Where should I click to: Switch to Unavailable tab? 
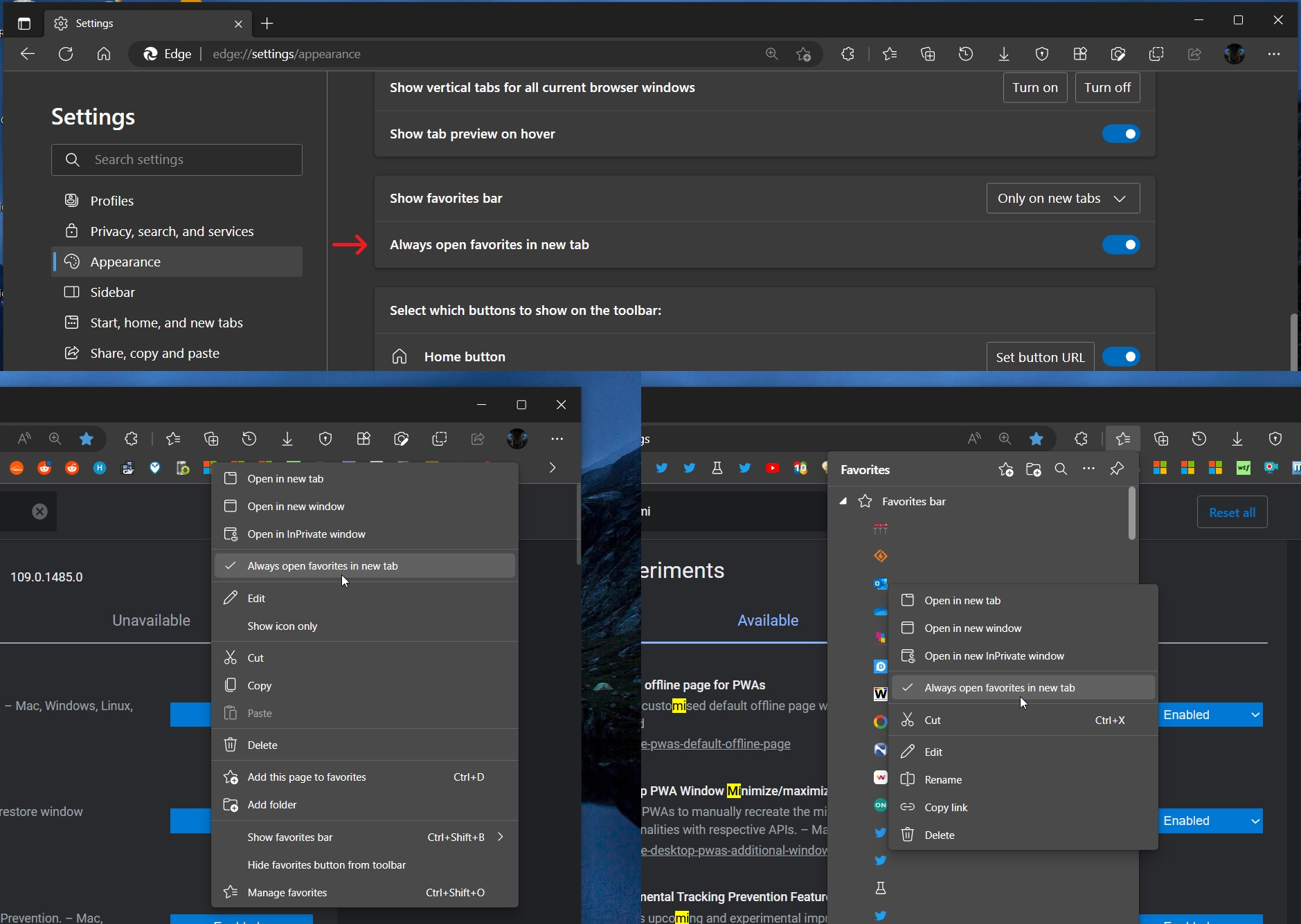(151, 621)
